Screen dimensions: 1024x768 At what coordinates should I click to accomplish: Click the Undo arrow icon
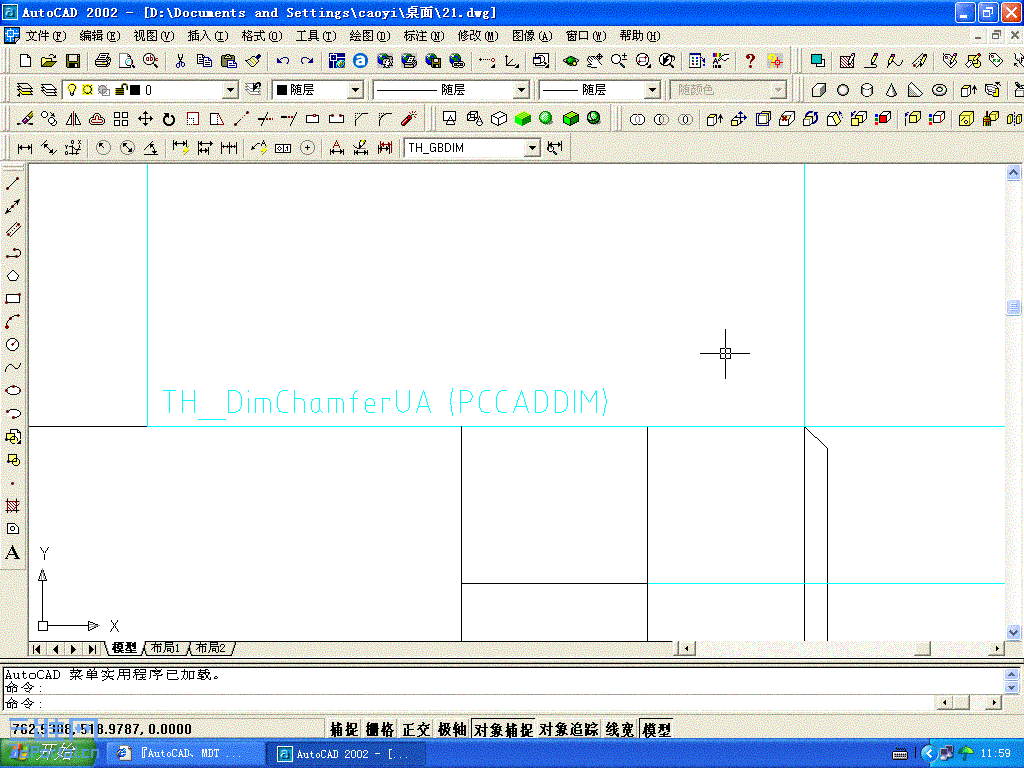(x=282, y=61)
